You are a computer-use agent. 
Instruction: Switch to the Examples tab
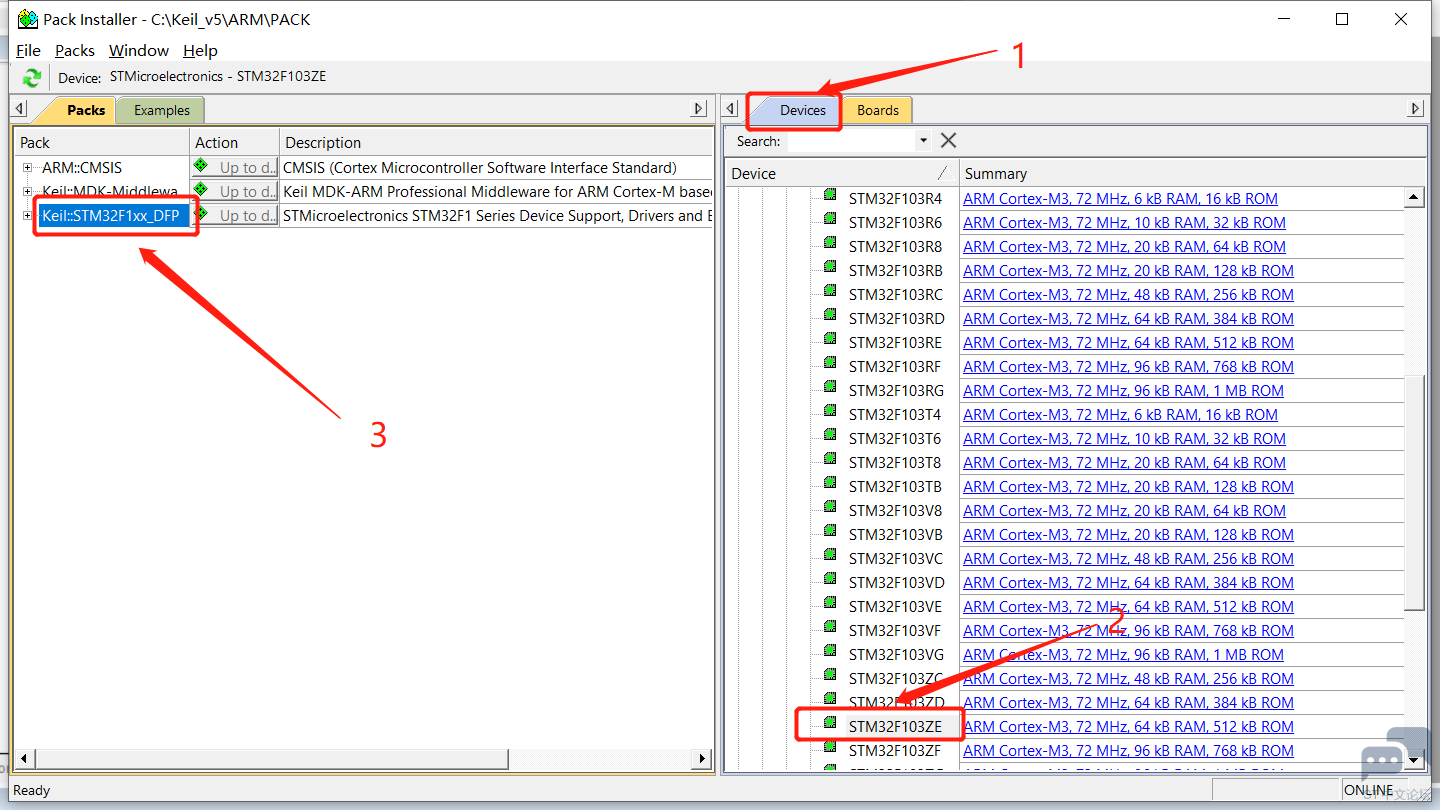[x=161, y=110]
